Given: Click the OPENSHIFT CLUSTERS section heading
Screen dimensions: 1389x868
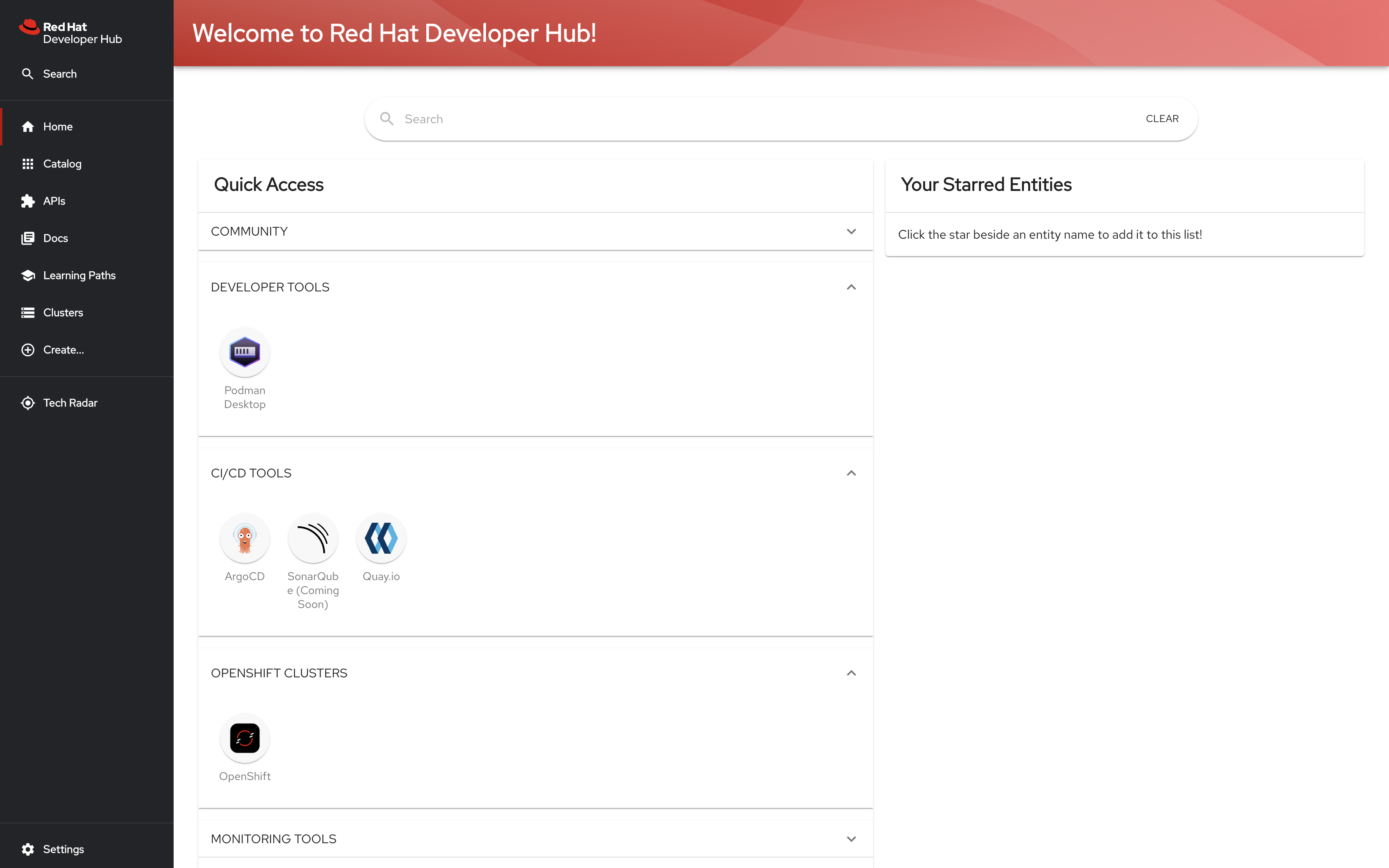Looking at the screenshot, I should click(x=279, y=673).
